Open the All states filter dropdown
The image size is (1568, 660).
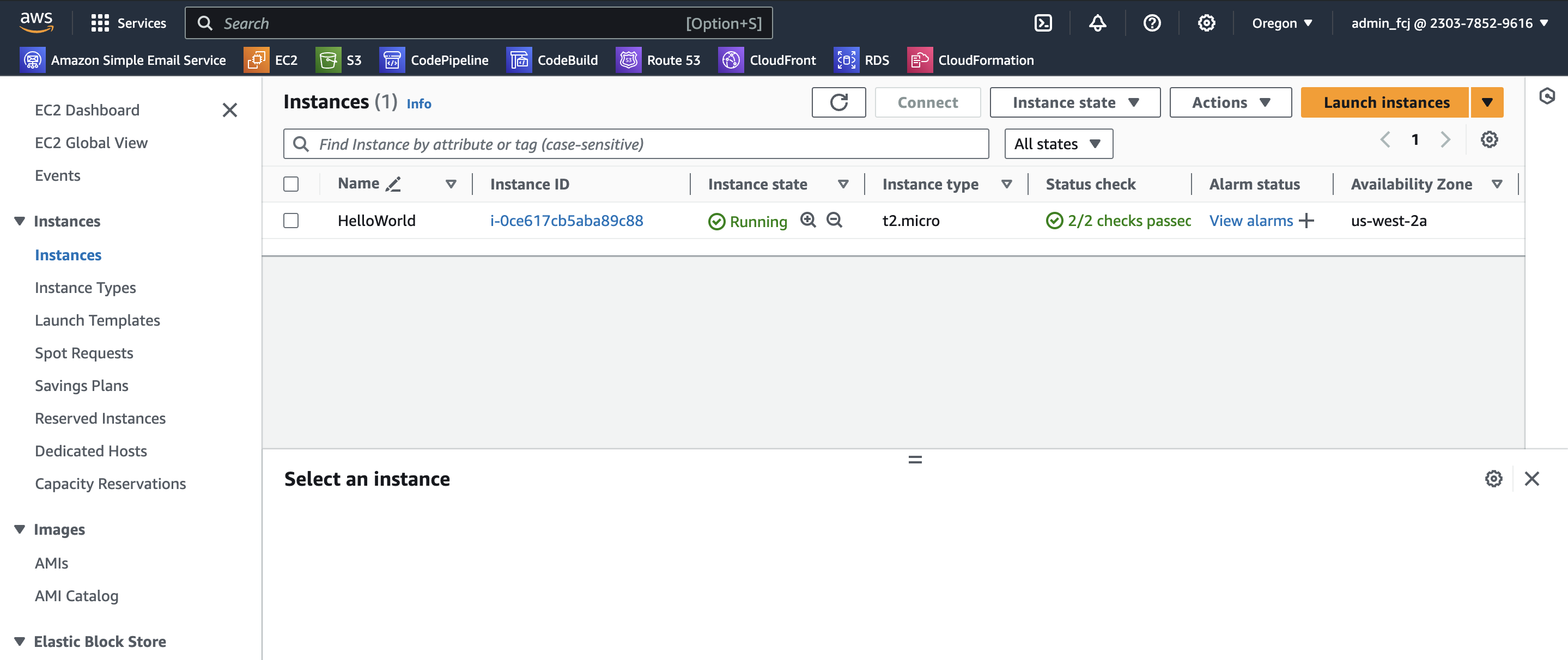(1058, 144)
